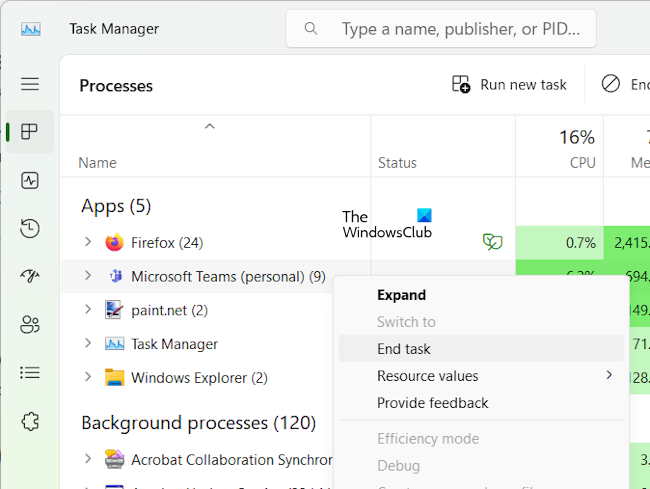Open Startup apps sidebar icon

click(x=30, y=276)
